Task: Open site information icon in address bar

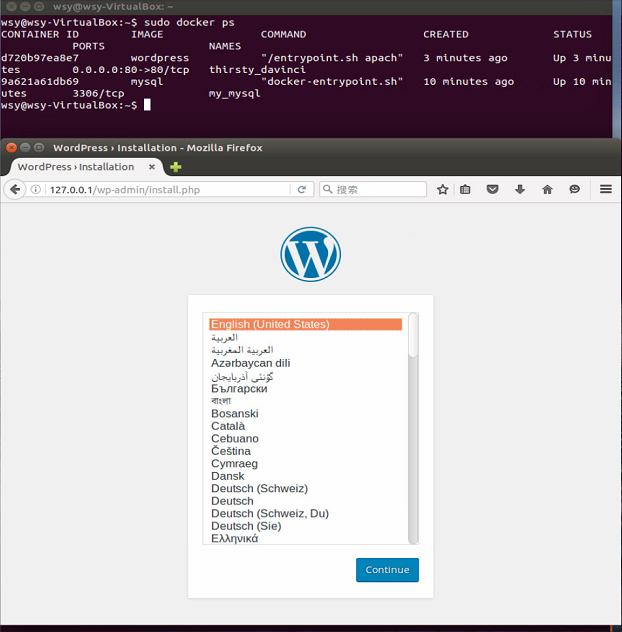Action: [36, 189]
